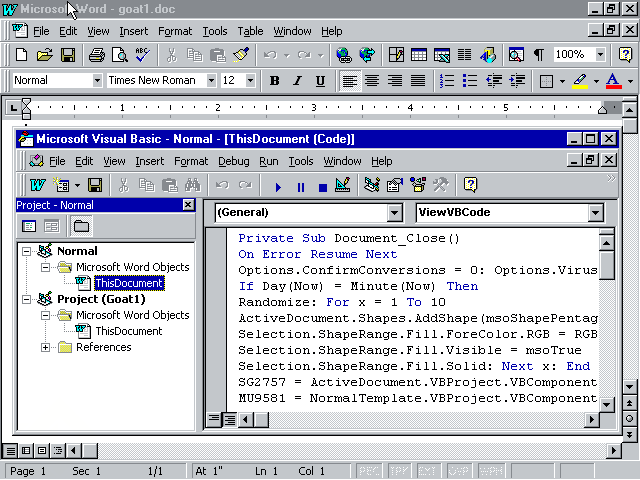Image resolution: width=640 pixels, height=480 pixels.
Task: Open Print Preview icon in Word
Action: [120, 54]
